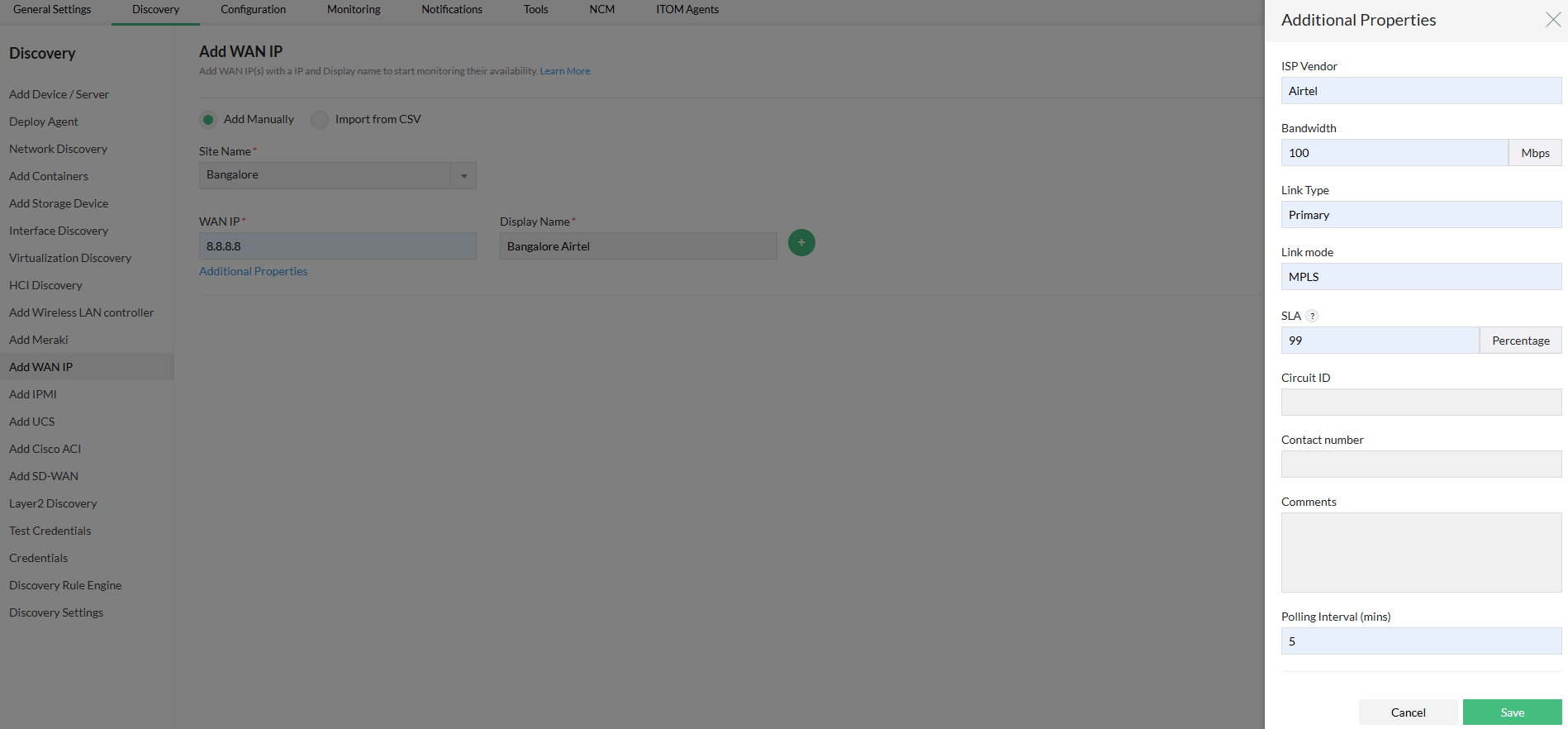Open Deploy Agent in the sidebar
The width and height of the screenshot is (1568, 729).
point(44,121)
